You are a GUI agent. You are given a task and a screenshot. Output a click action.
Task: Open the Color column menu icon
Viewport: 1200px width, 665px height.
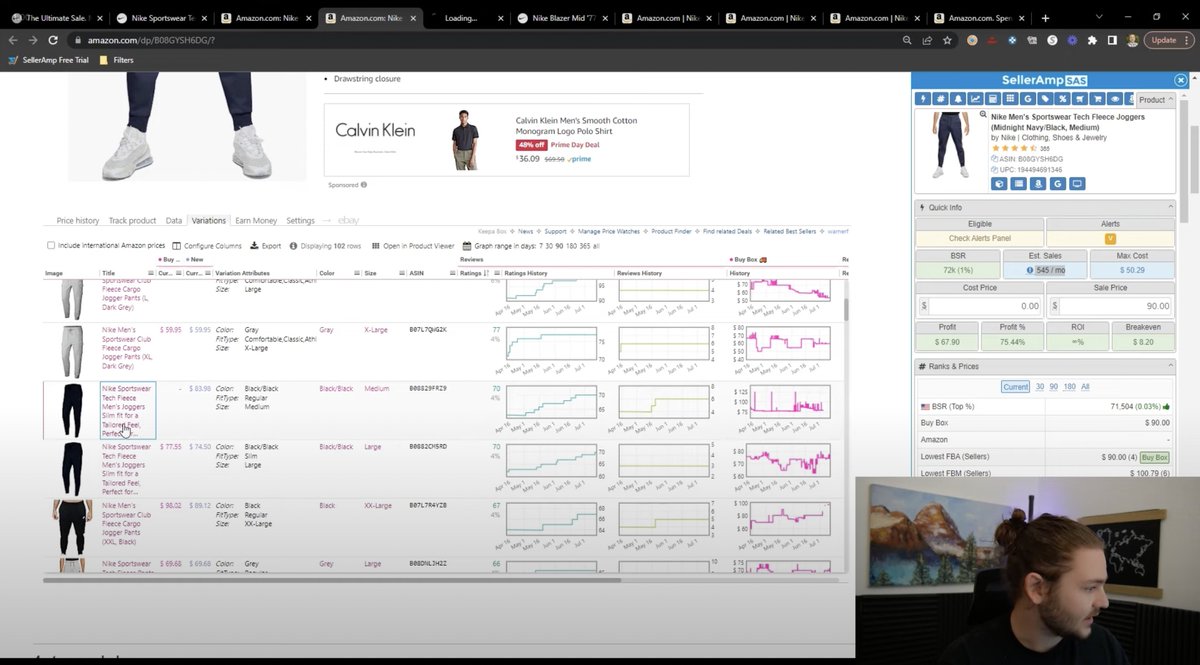pos(357,273)
